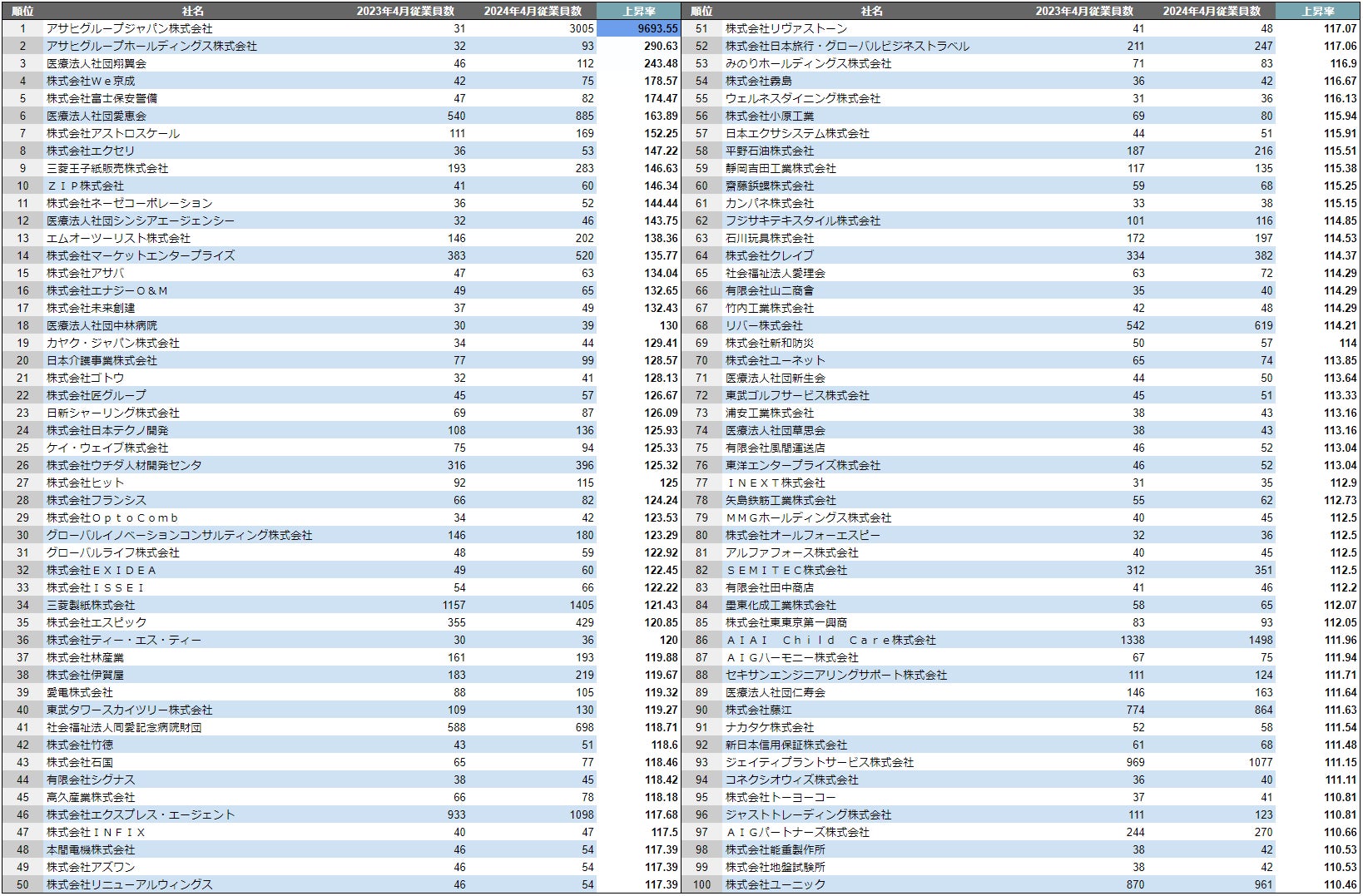Click カンパネ株式会社 in the list
Image resolution: width=1363 pixels, height=896 pixels.
(x=770, y=203)
